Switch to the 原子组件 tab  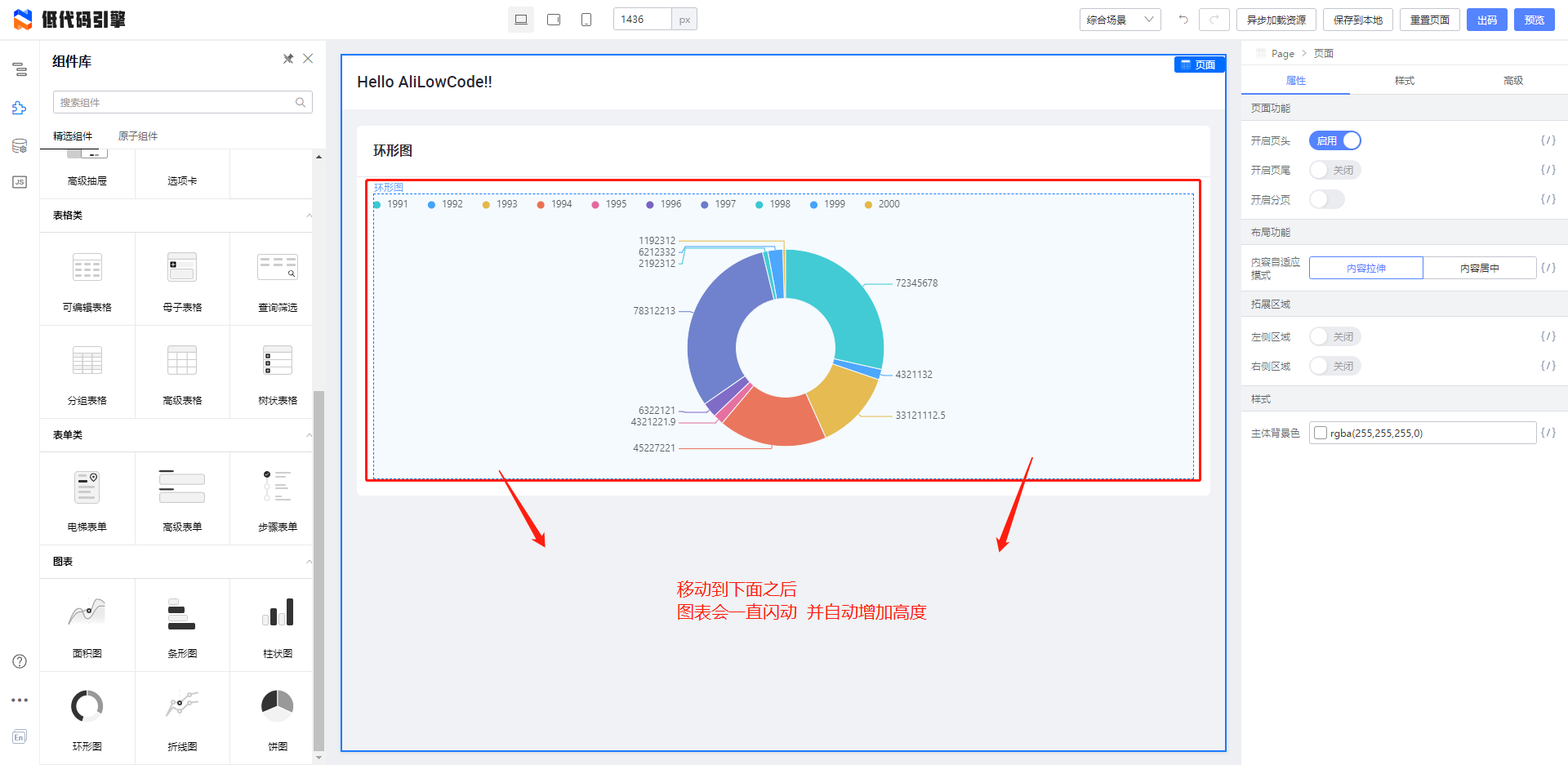coord(138,136)
